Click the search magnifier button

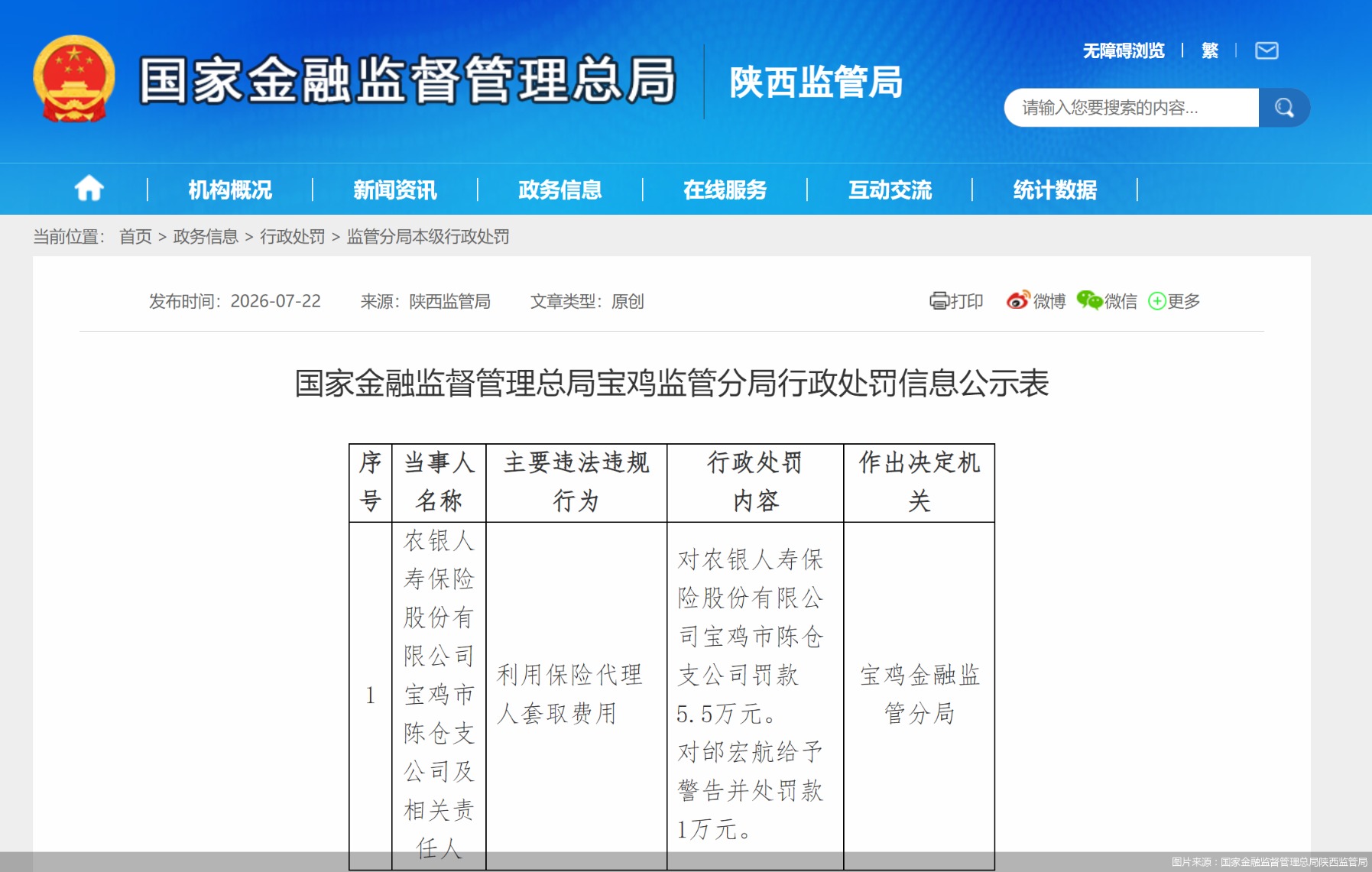(x=1284, y=108)
